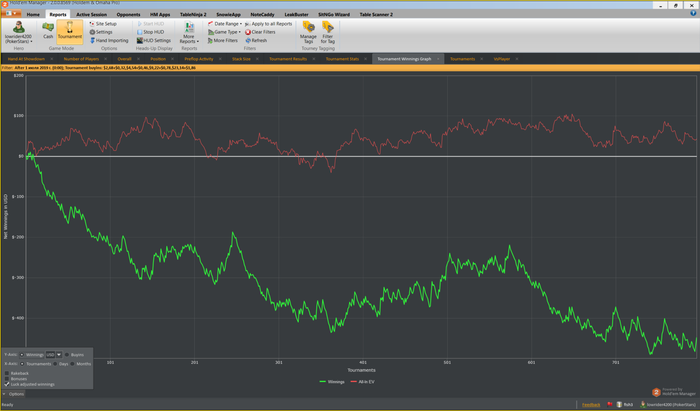Screen dimensions: 700x411
Task: Collapse the graph Options panel
Action: click(13, 394)
